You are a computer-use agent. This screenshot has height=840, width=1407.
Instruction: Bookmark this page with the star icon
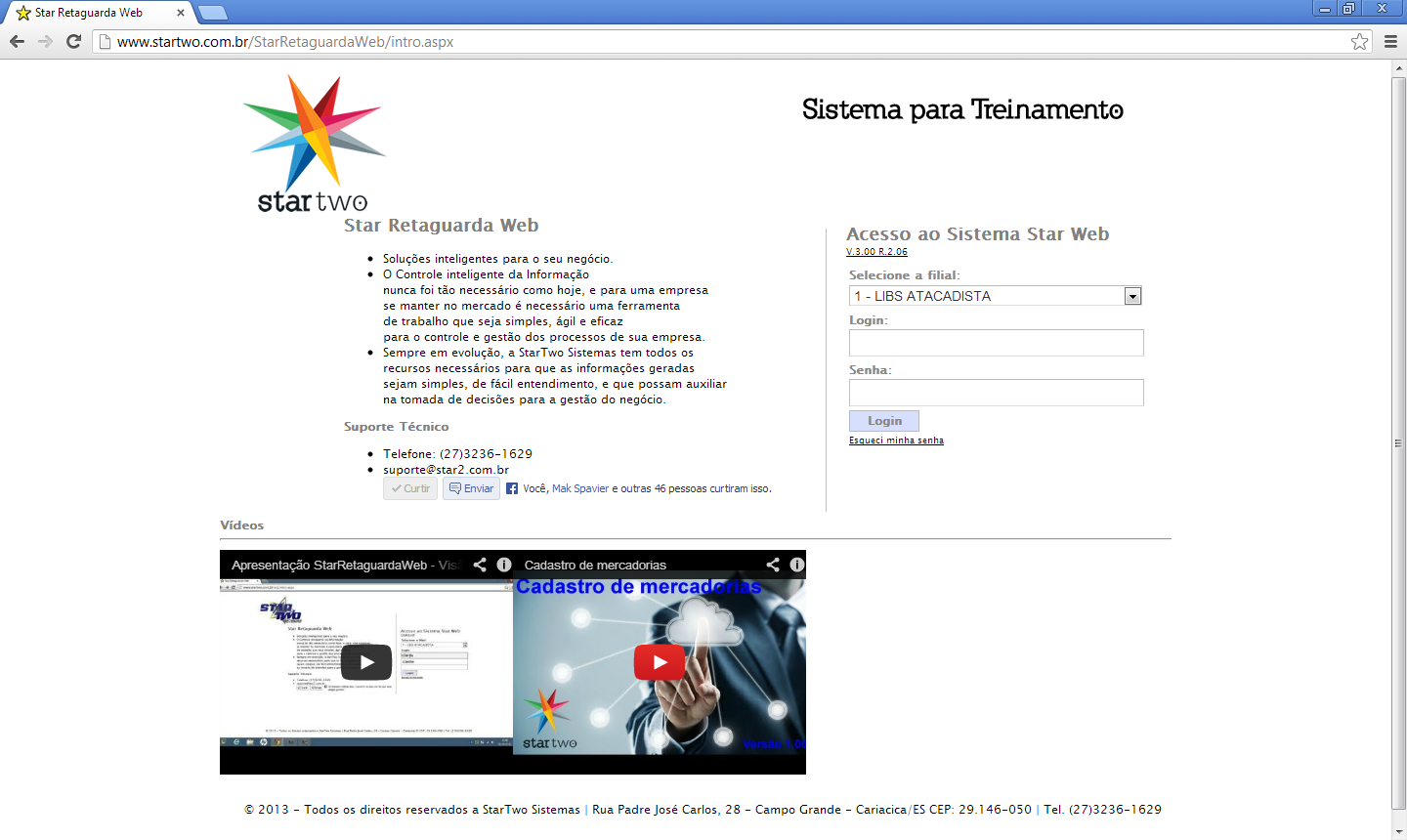pos(1359,41)
